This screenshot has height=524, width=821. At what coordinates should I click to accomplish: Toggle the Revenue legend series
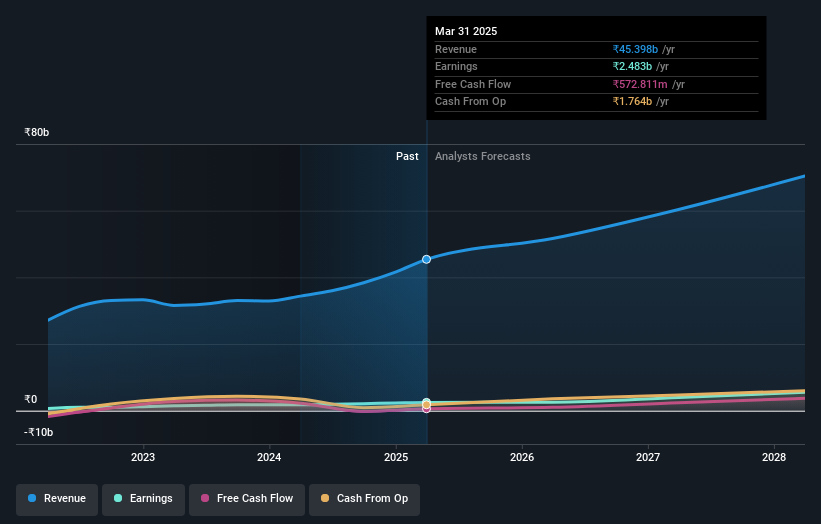click(57, 499)
